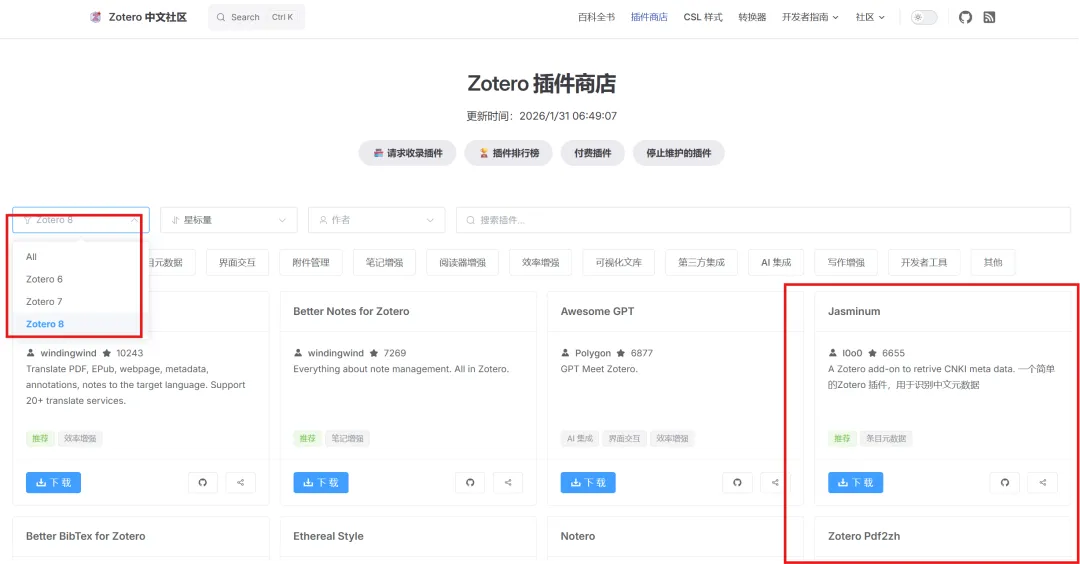Click 付费插件 button

click(x=592, y=153)
